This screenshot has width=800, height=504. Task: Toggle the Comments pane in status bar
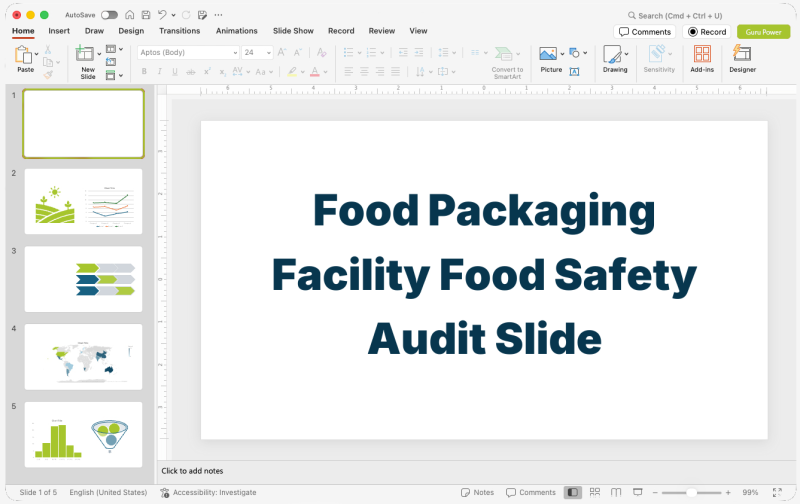(531, 492)
